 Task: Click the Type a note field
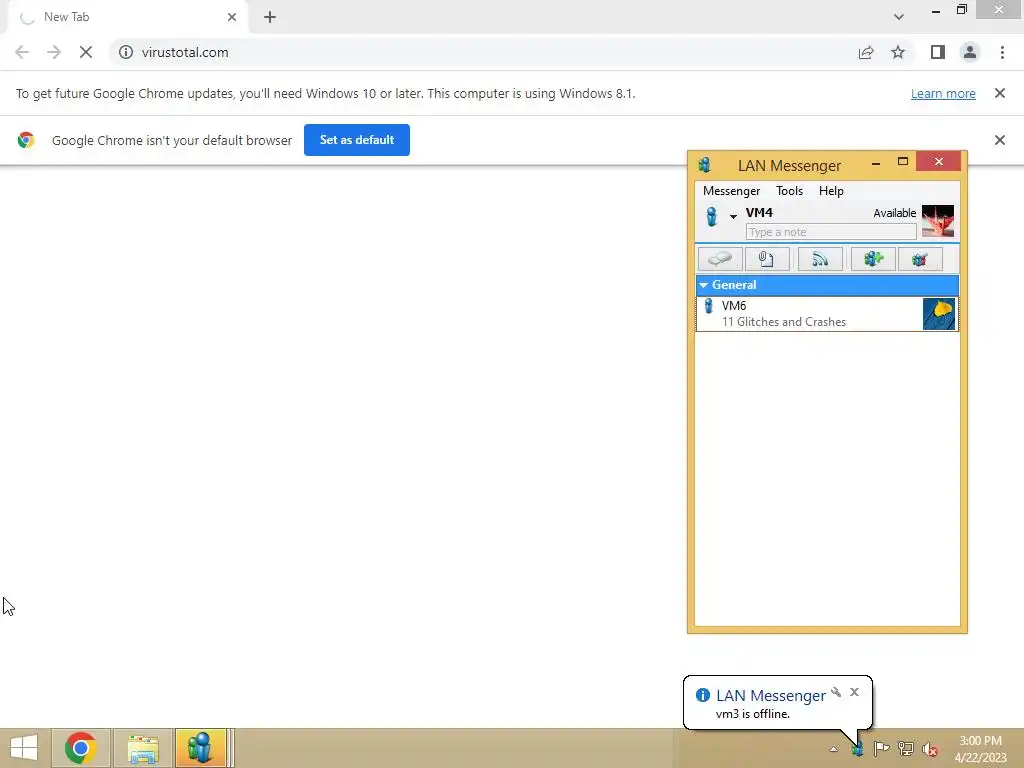coord(831,232)
